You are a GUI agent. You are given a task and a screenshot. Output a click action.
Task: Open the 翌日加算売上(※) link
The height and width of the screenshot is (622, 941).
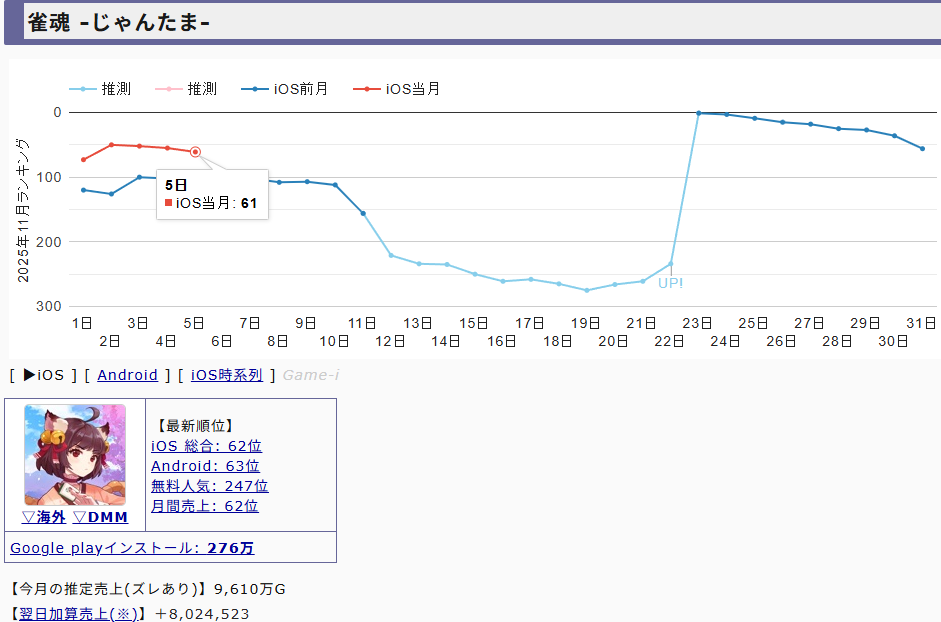pyautogui.click(x=79, y=613)
